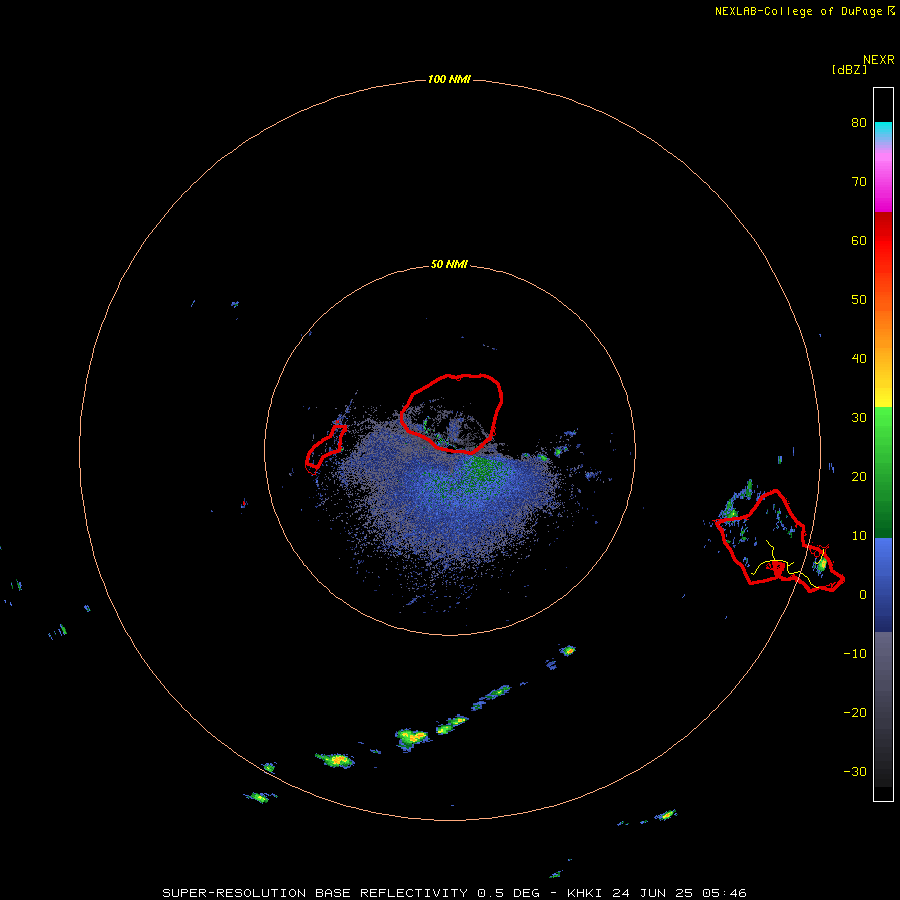Click the 50 NMI range ring label

tap(449, 264)
